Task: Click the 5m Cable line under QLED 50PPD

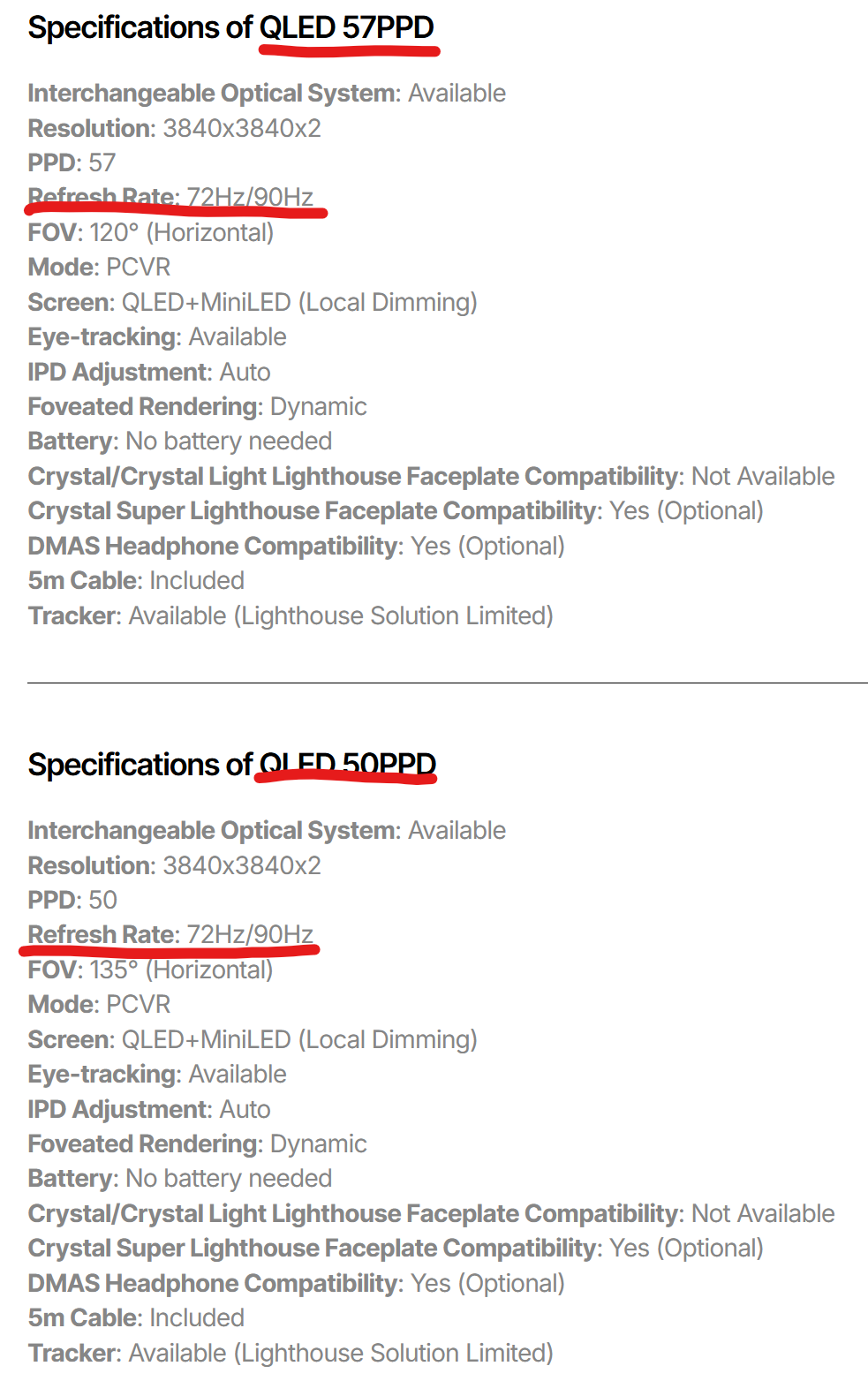Action: coord(136,1317)
